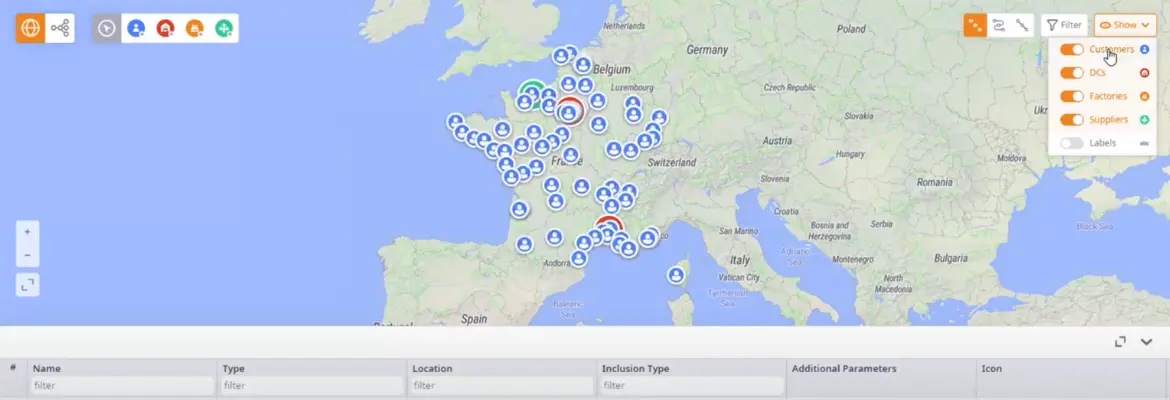Zoom in on the map

(28, 232)
